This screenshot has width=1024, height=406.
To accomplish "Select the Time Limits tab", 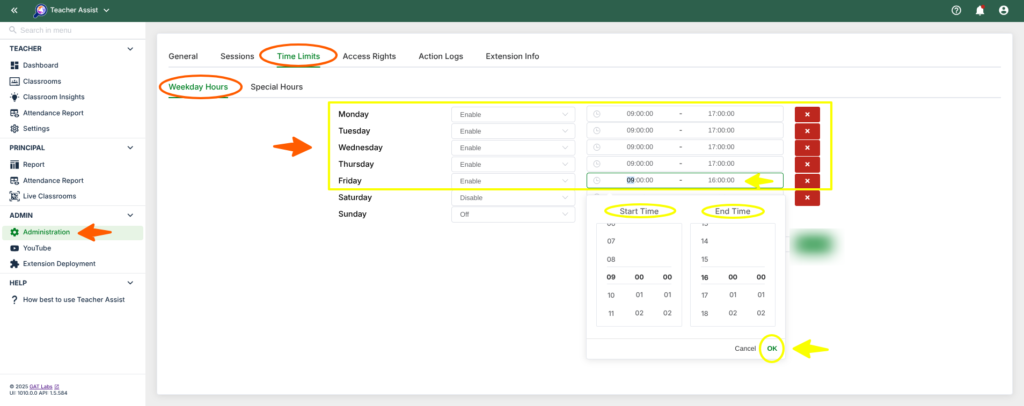I will 298,56.
